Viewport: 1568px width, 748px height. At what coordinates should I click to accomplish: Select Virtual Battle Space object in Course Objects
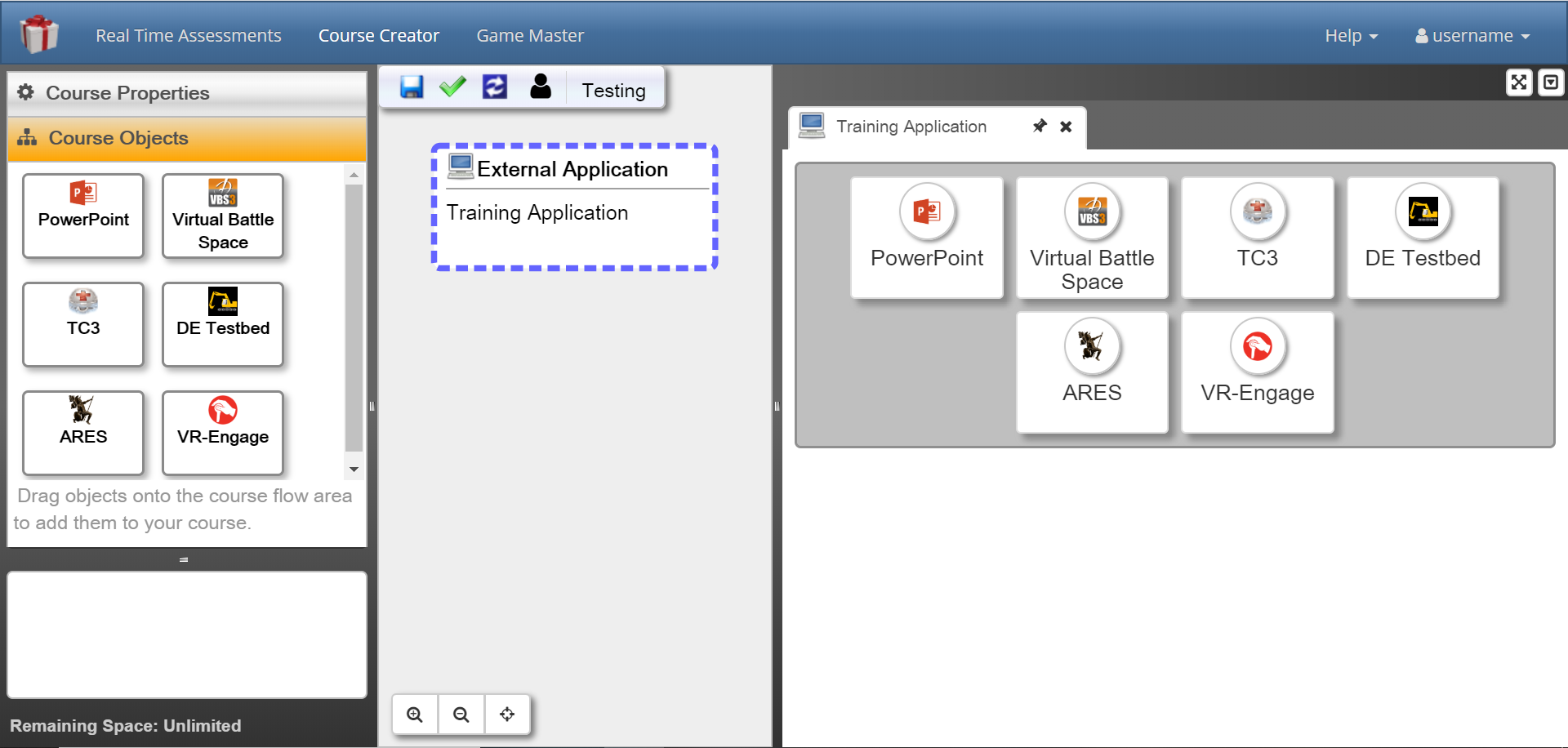click(x=223, y=216)
